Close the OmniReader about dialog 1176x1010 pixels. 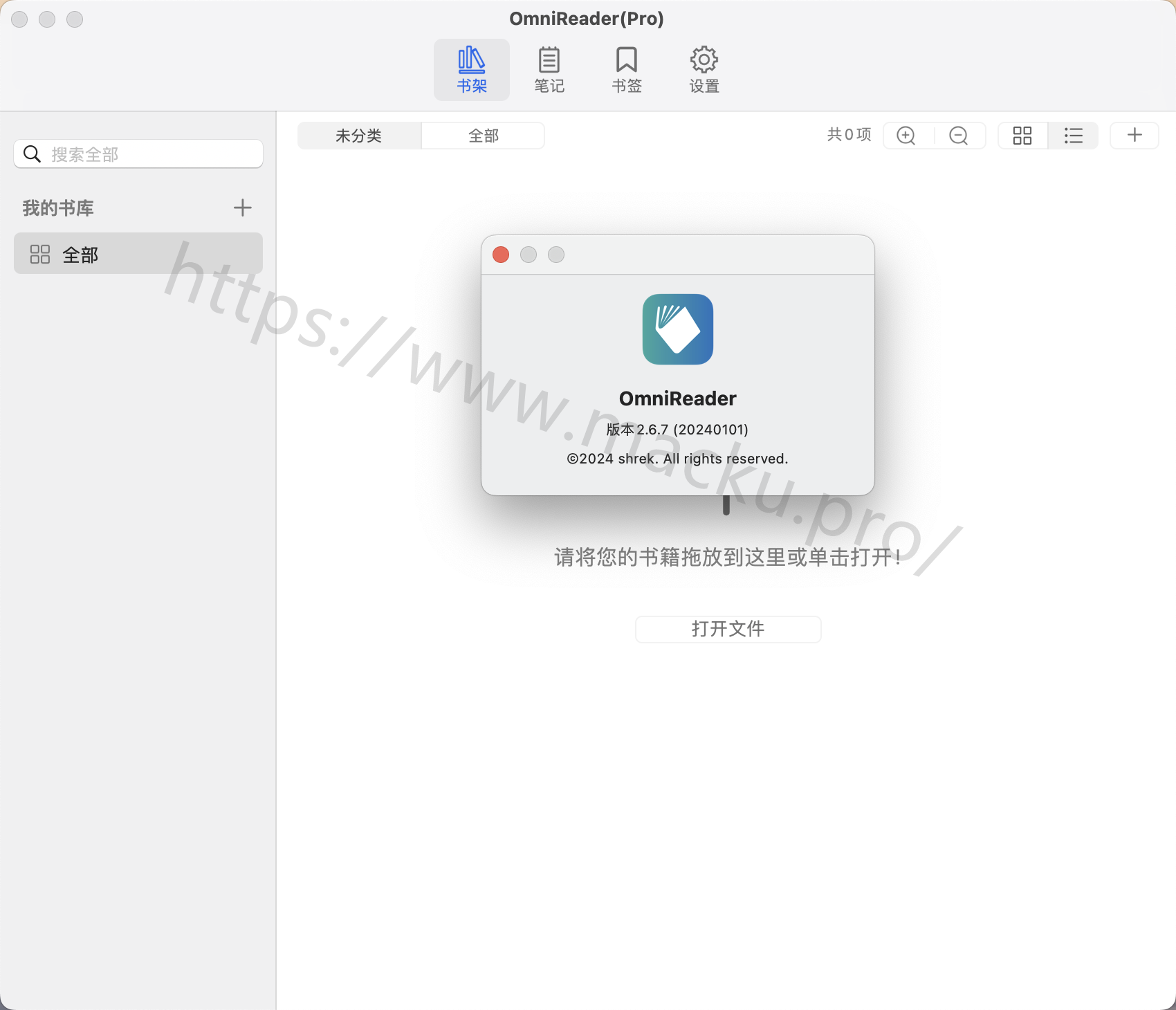pyautogui.click(x=501, y=255)
